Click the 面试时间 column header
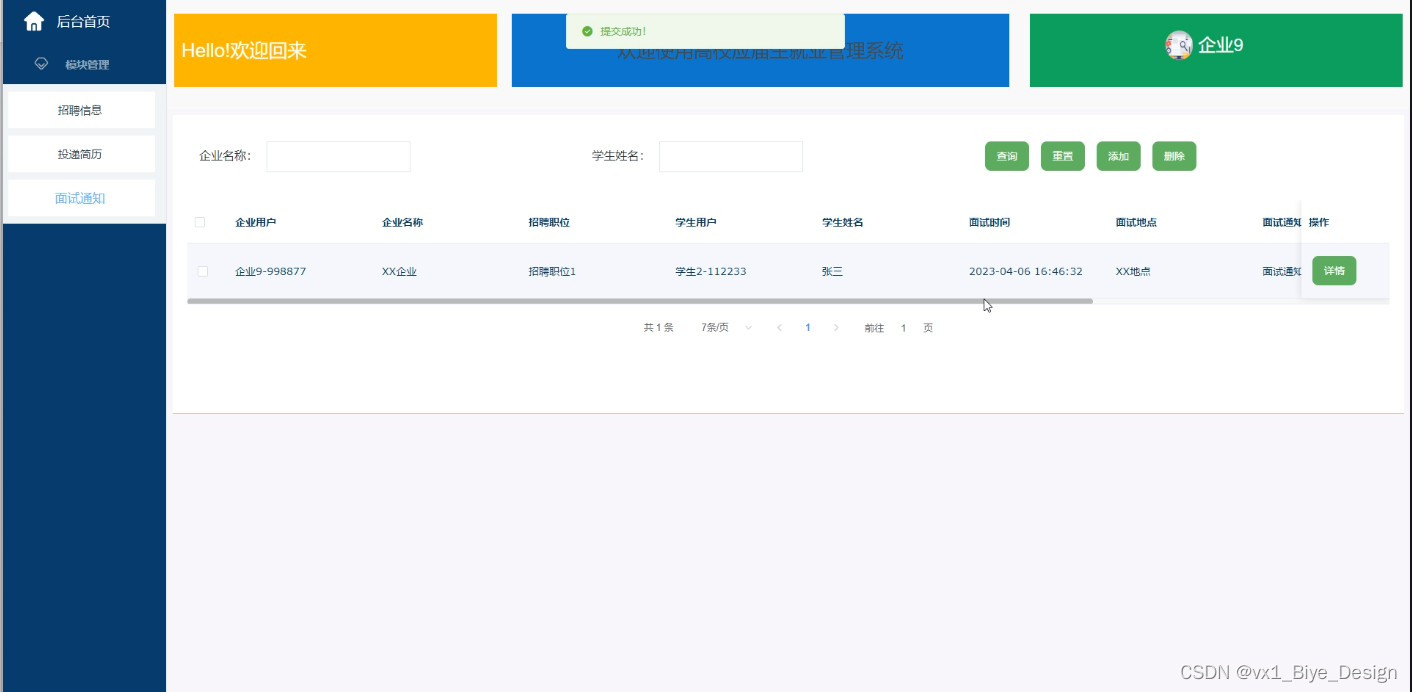1412x692 pixels. point(989,222)
